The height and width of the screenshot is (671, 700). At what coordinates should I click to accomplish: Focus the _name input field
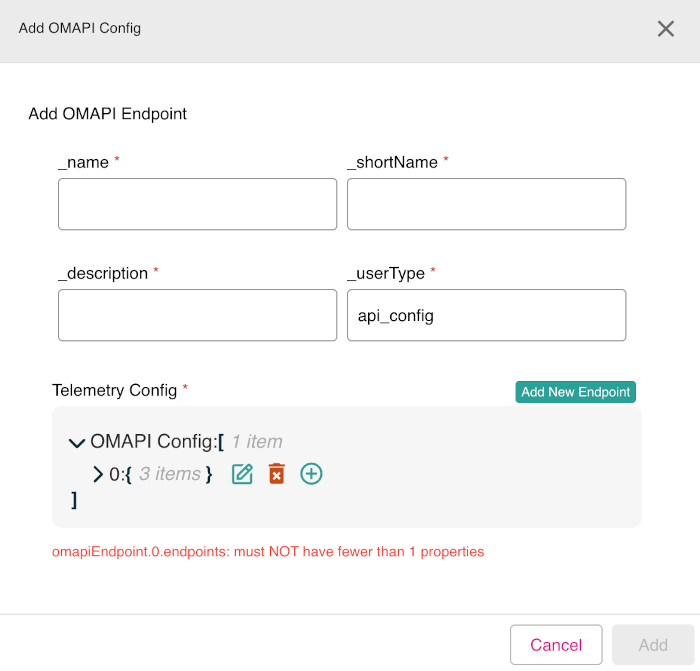(198, 205)
